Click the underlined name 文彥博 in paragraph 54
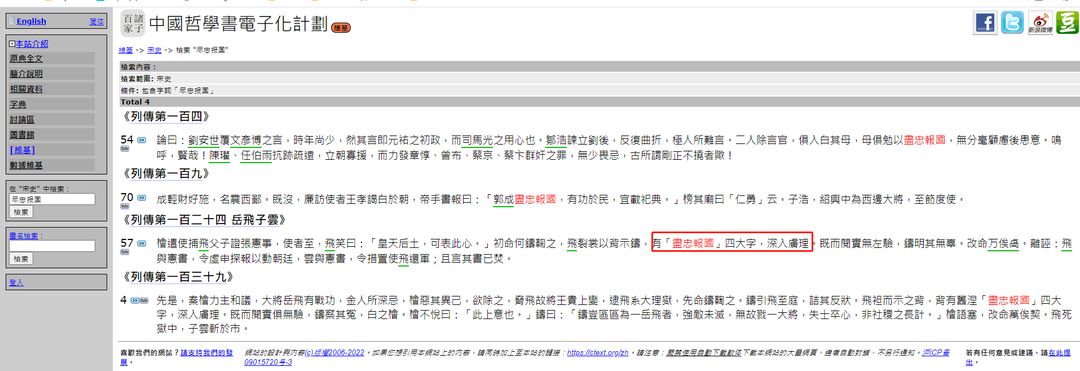Screen dimensions: 1080x371 [247, 140]
